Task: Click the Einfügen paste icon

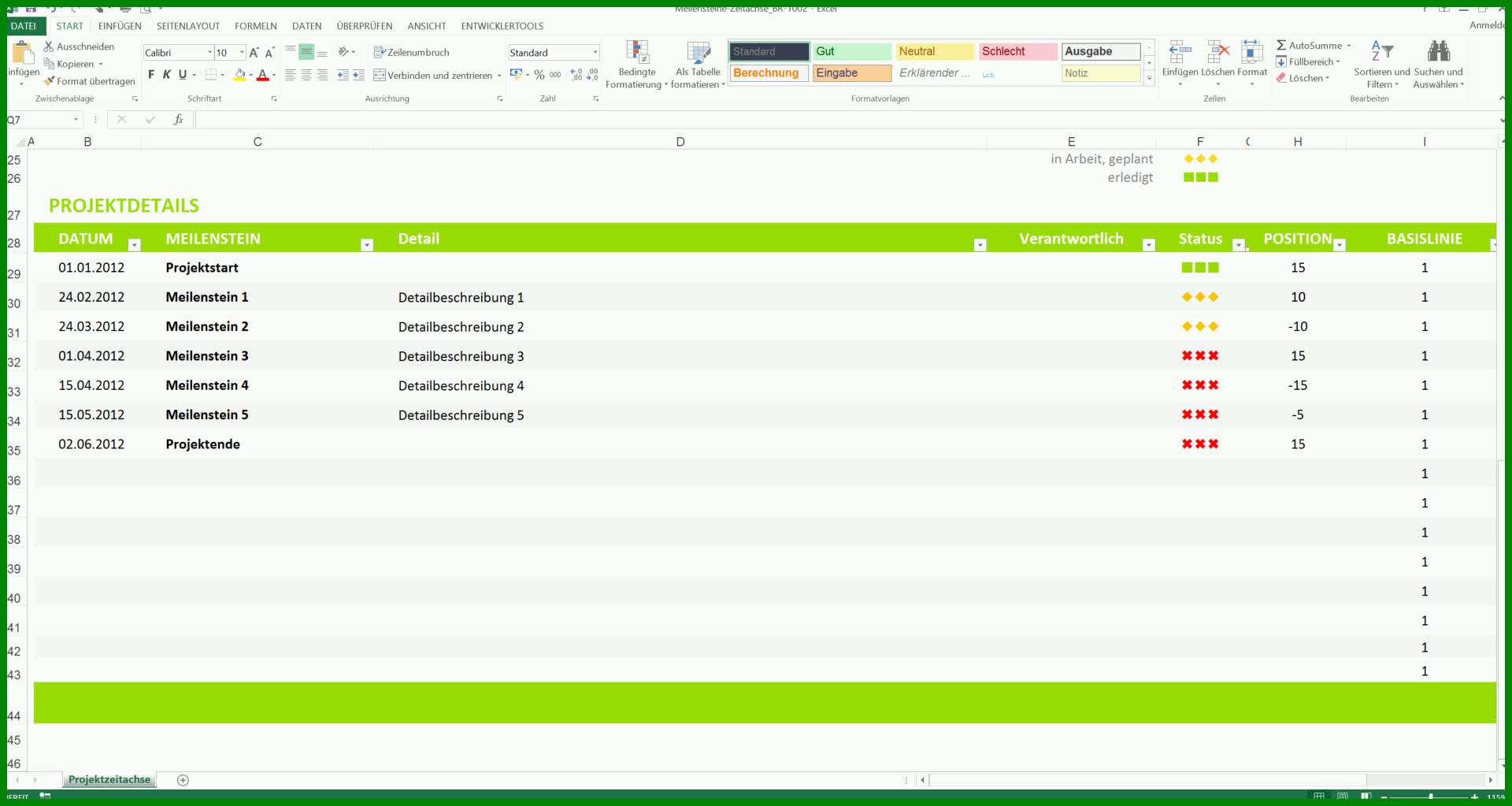Action: 23,54
